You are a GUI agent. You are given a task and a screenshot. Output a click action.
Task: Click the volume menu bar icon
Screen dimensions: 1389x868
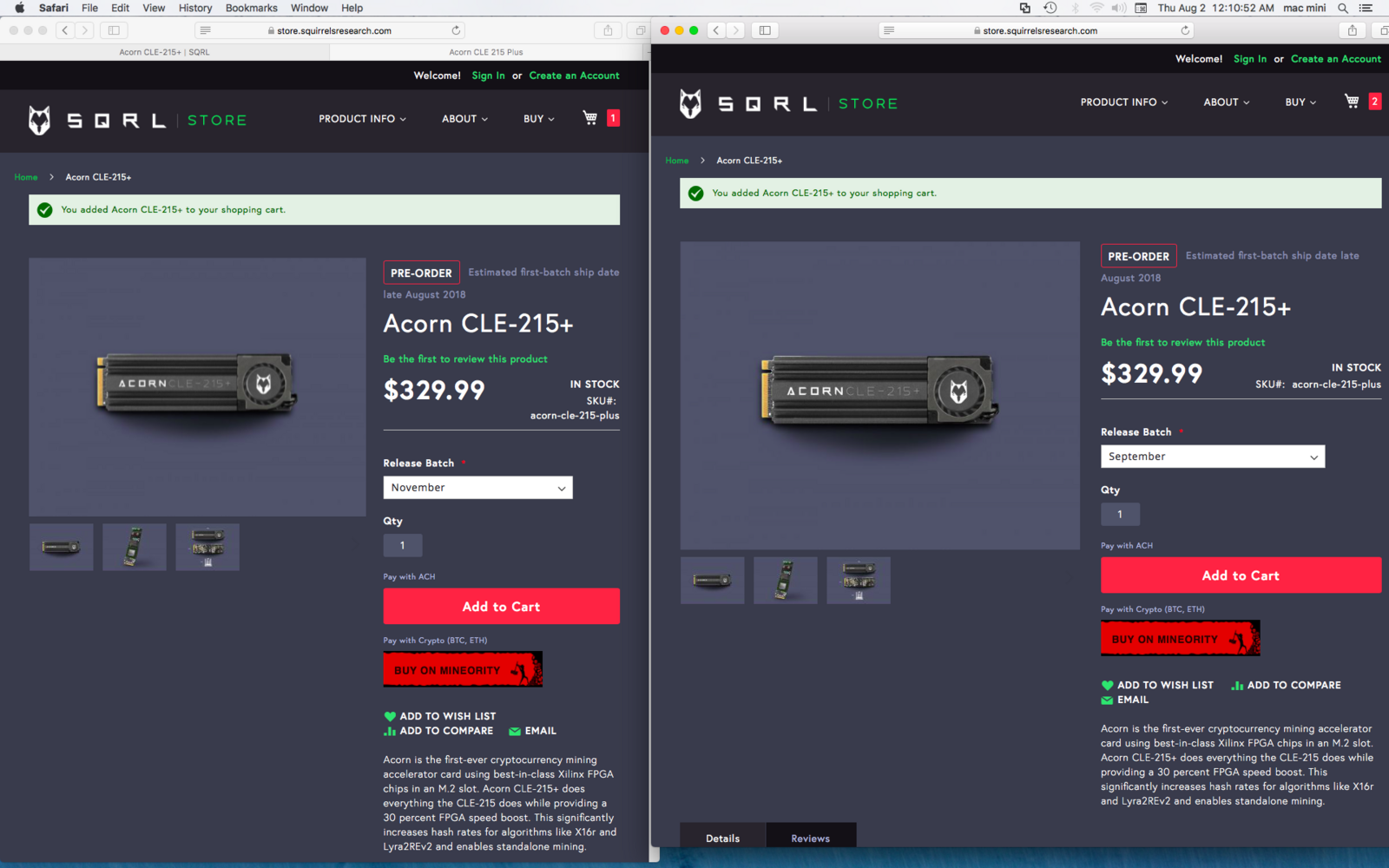click(1119, 8)
